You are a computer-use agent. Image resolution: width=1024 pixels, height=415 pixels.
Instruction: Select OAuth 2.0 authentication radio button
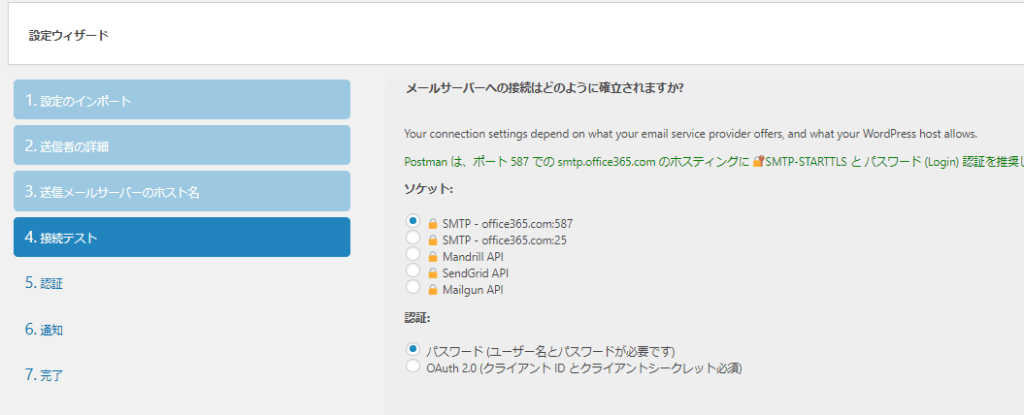pyautogui.click(x=413, y=367)
